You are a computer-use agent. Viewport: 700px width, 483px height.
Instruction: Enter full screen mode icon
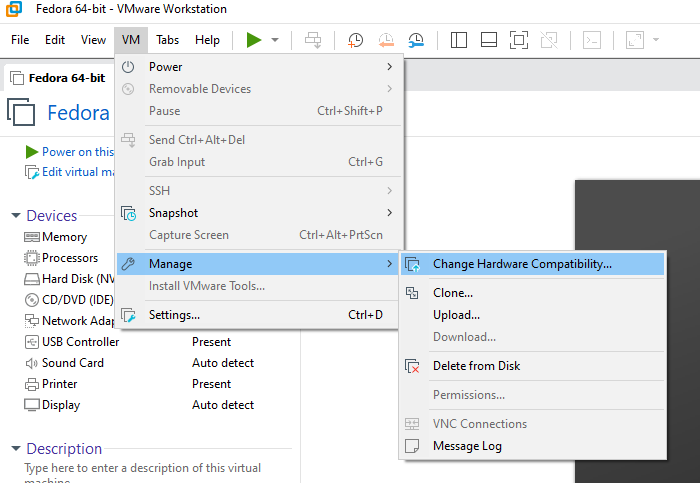pos(519,40)
